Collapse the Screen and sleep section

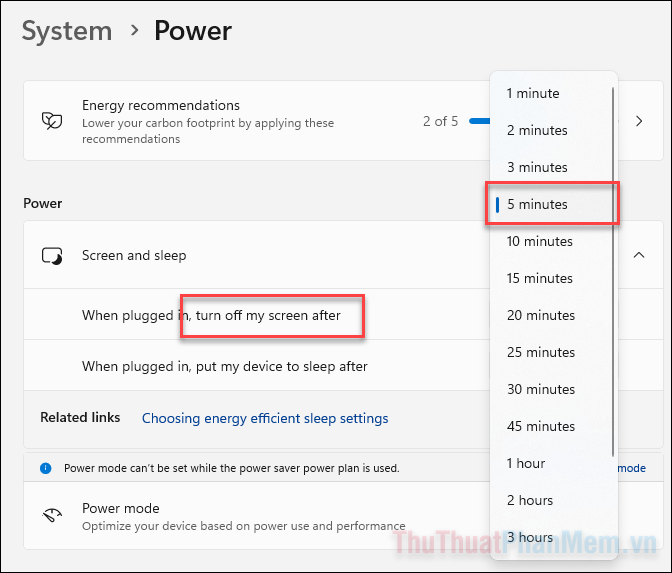[639, 255]
